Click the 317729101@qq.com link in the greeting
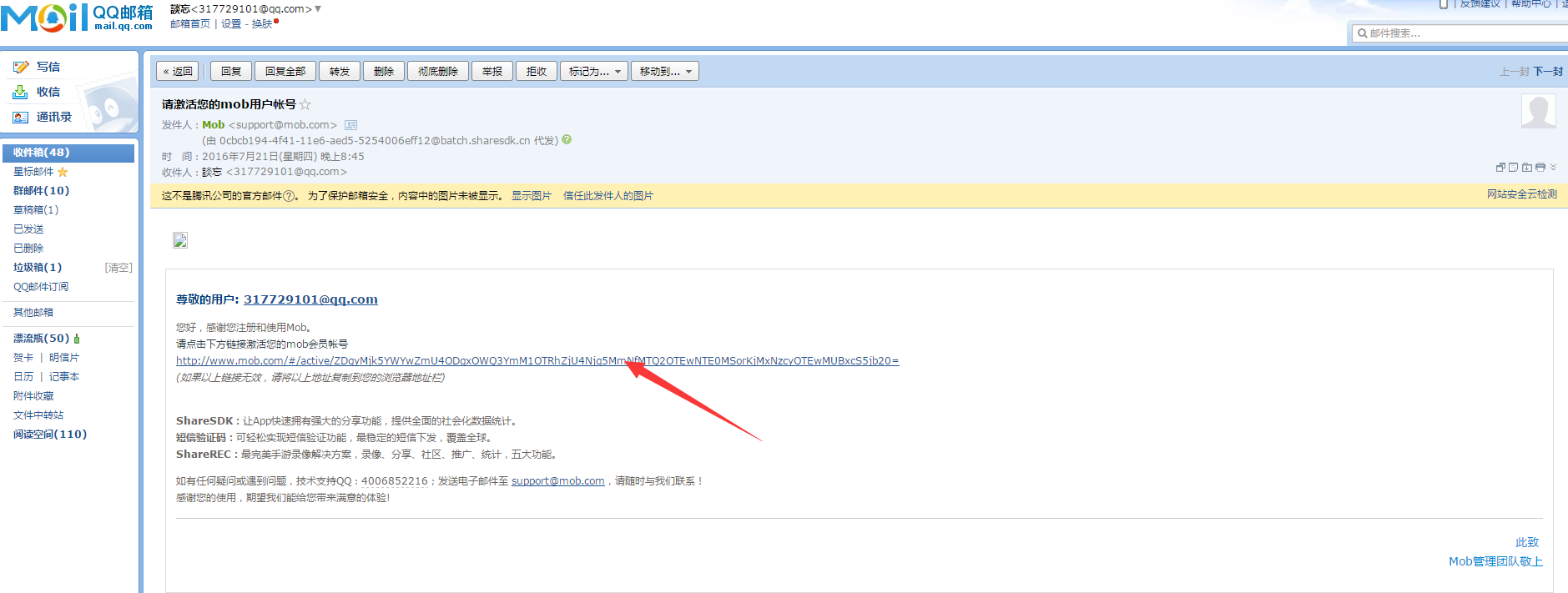The height and width of the screenshot is (593, 1568). (310, 299)
